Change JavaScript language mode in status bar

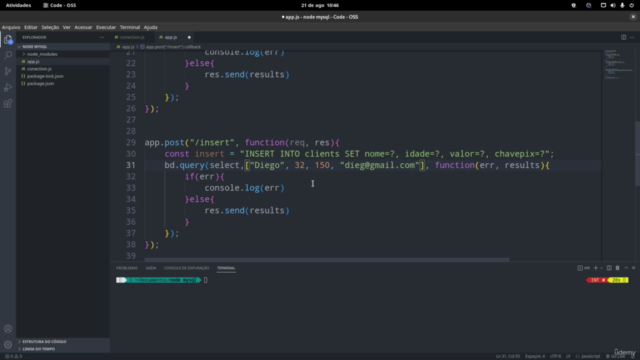pyautogui.click(x=590, y=356)
